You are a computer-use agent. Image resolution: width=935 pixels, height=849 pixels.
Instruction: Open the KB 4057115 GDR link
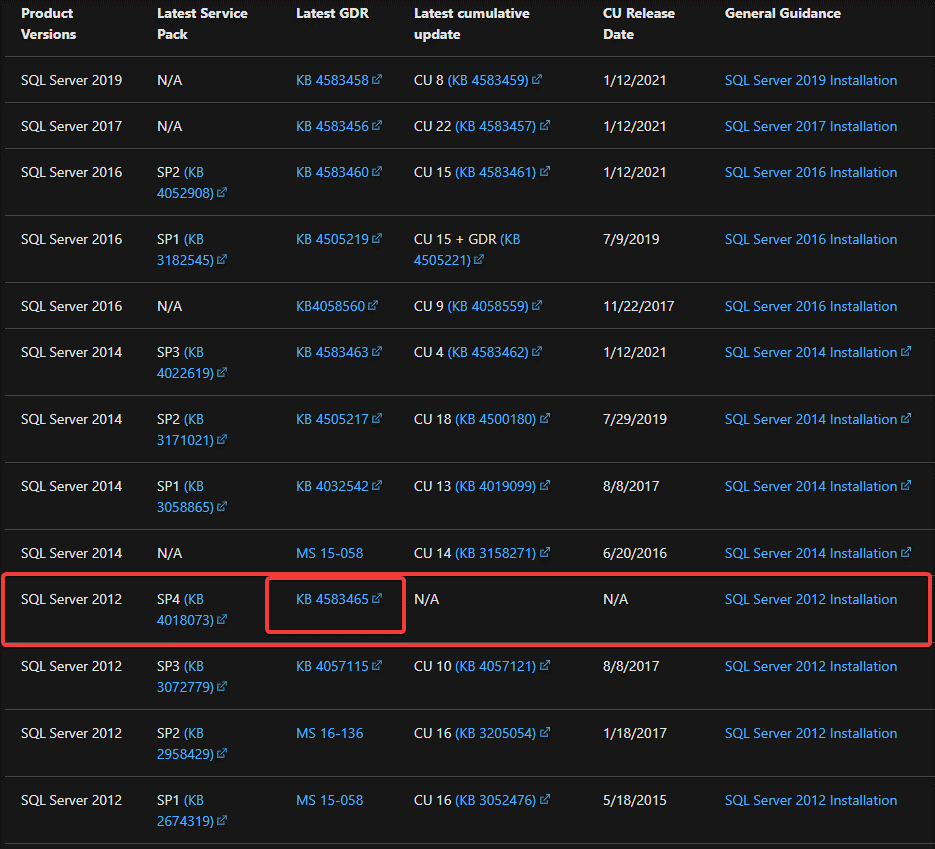pos(333,666)
